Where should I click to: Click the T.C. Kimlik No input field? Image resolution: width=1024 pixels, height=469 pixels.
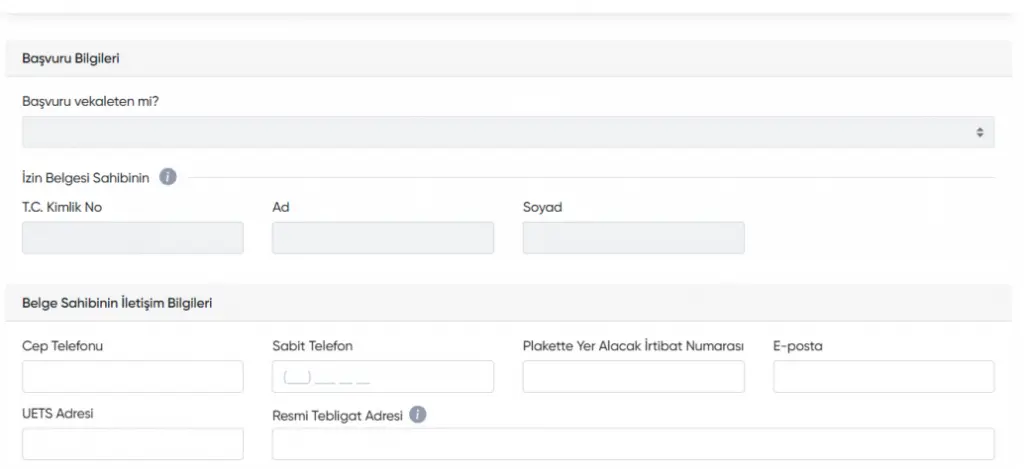pos(132,238)
